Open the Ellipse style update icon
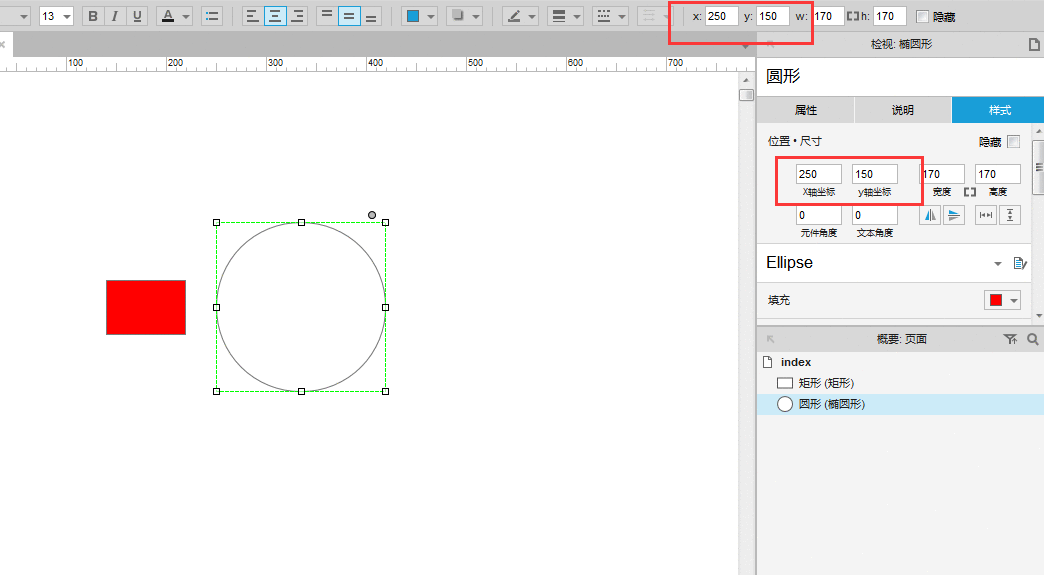This screenshot has width=1044, height=575. pos(1019,264)
